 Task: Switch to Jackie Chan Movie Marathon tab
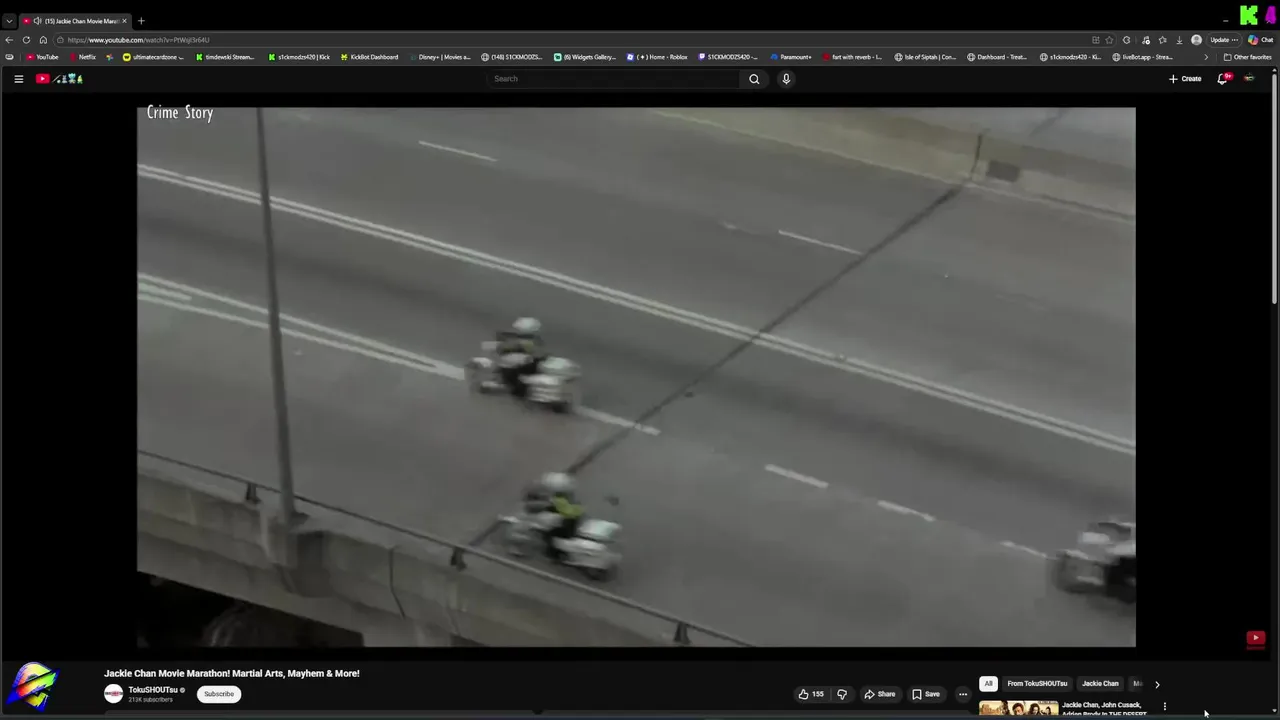coord(75,21)
